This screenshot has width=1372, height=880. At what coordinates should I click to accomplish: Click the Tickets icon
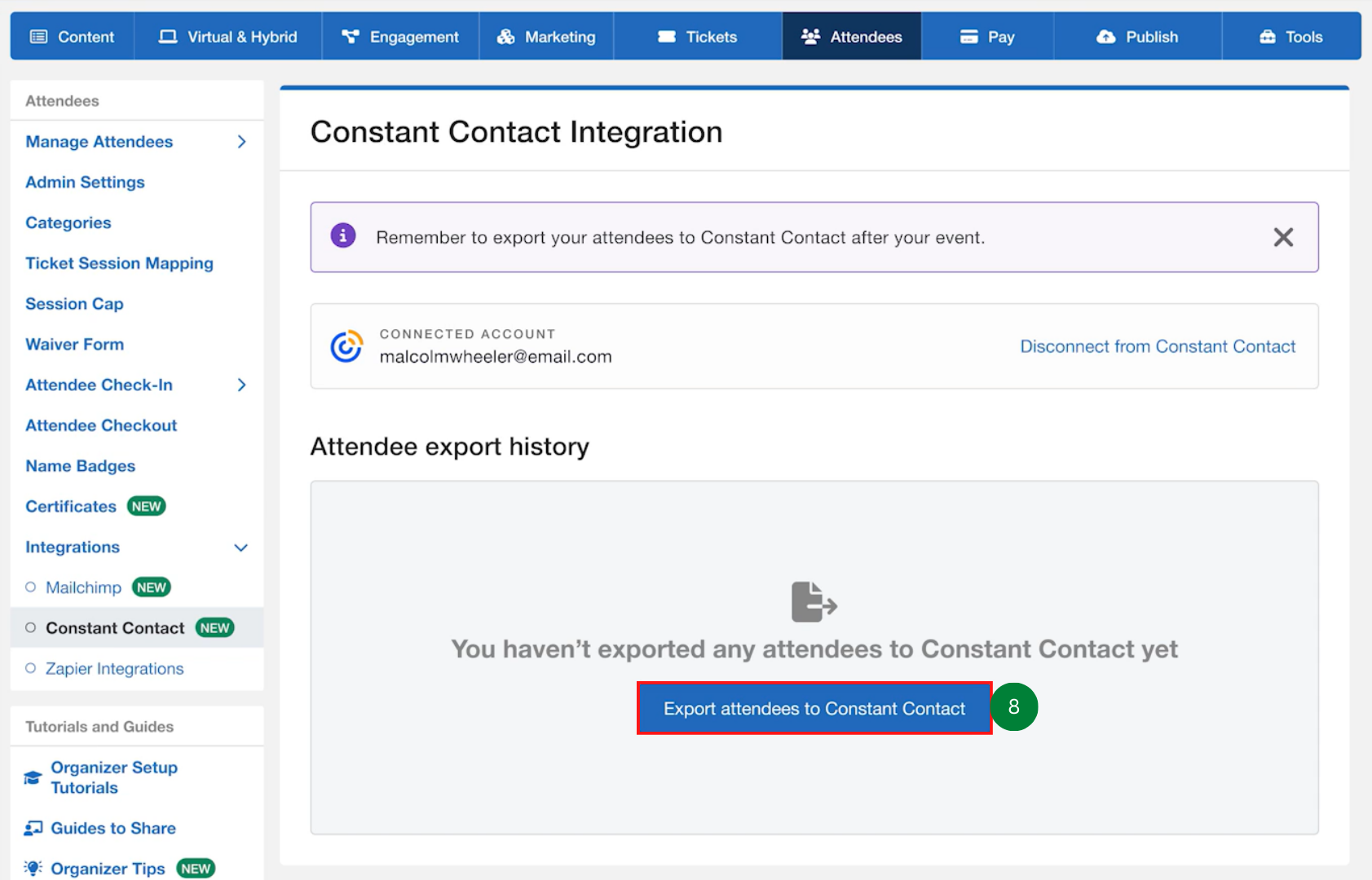(x=667, y=37)
